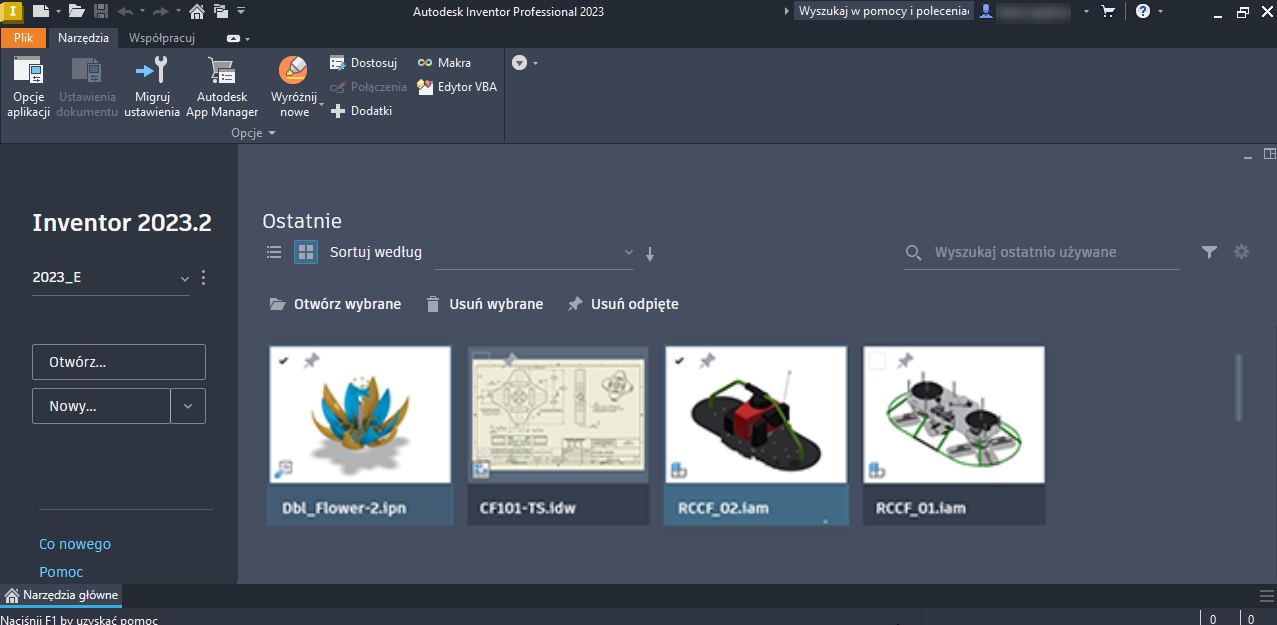Open the RCCF_01.iam assembly thumbnail

point(954,416)
